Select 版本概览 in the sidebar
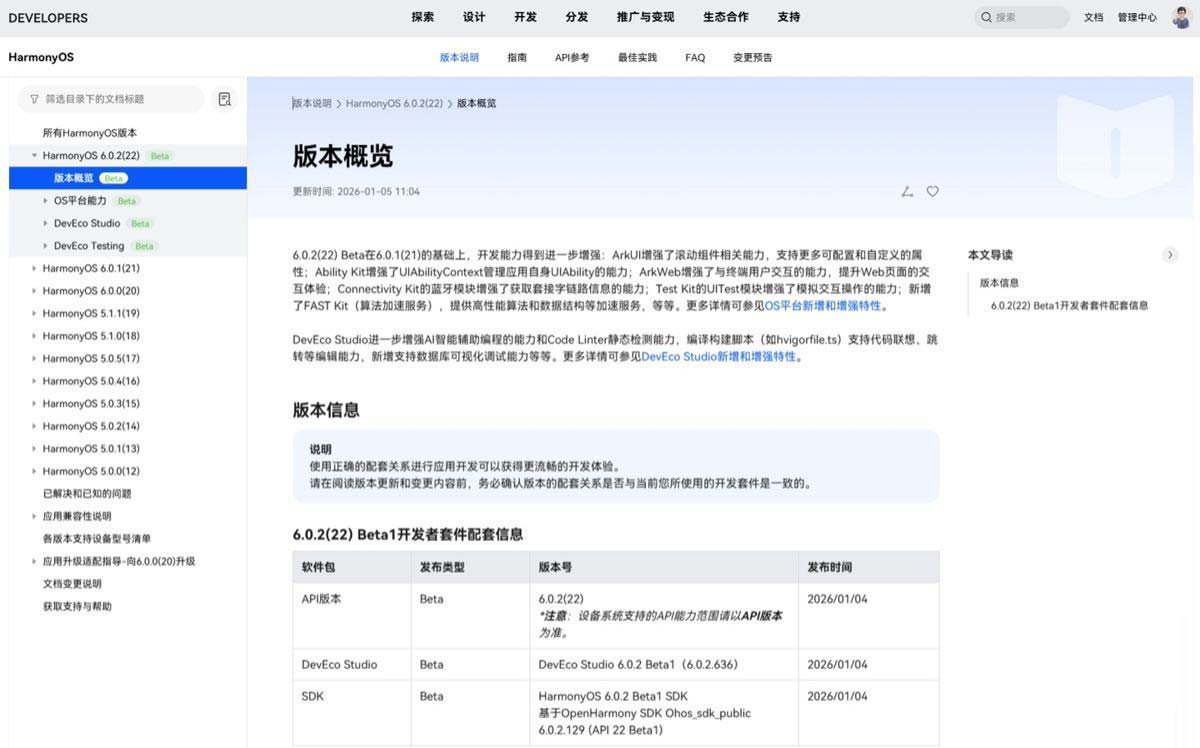Image resolution: width=1200 pixels, height=748 pixels. [x=128, y=178]
